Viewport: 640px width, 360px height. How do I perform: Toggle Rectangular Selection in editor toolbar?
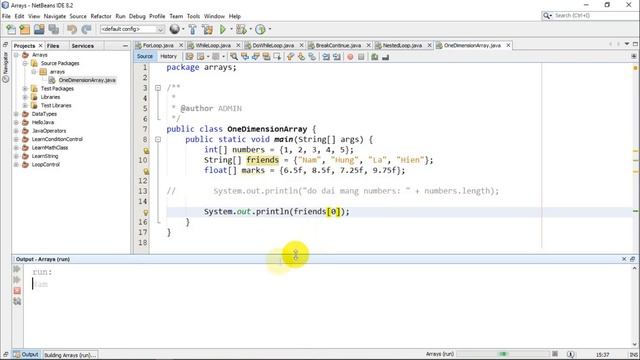[x=277, y=57]
